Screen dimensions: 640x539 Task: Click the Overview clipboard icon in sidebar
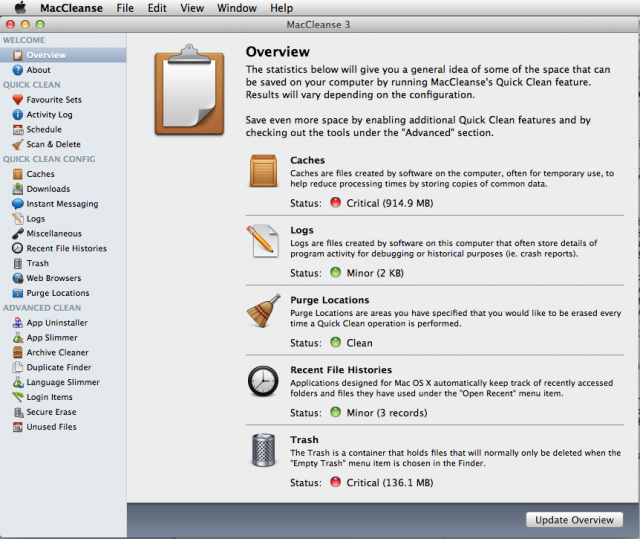pyautogui.click(x=18, y=55)
